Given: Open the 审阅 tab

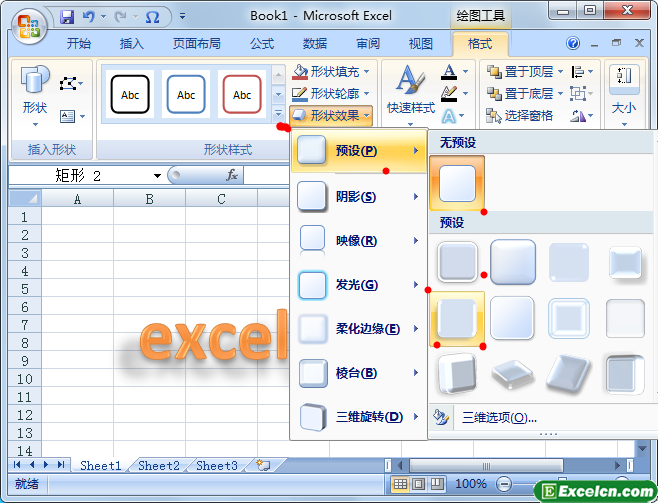Looking at the screenshot, I should point(368,43).
